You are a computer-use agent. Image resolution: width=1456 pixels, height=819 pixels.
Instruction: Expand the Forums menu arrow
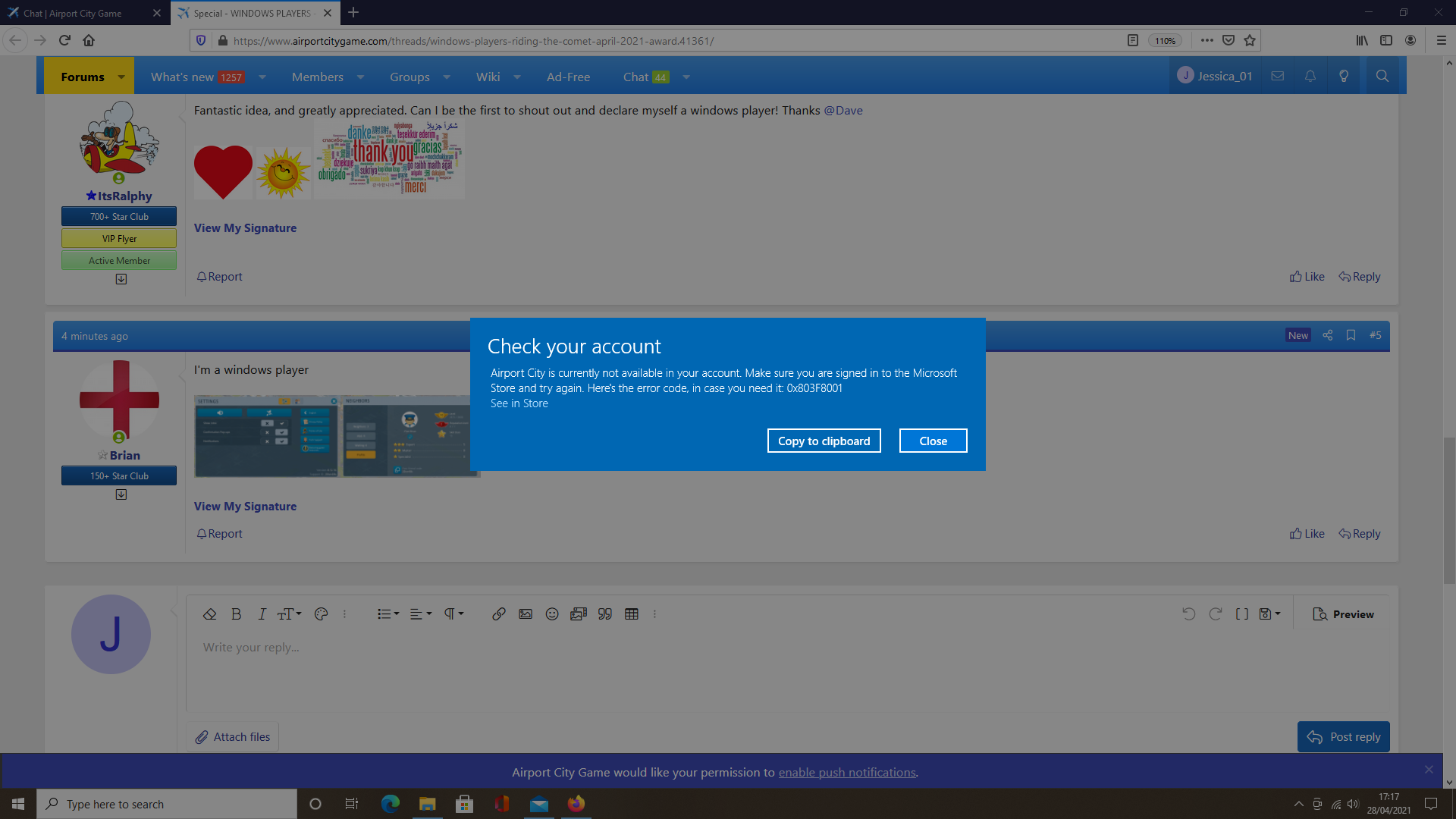point(121,77)
